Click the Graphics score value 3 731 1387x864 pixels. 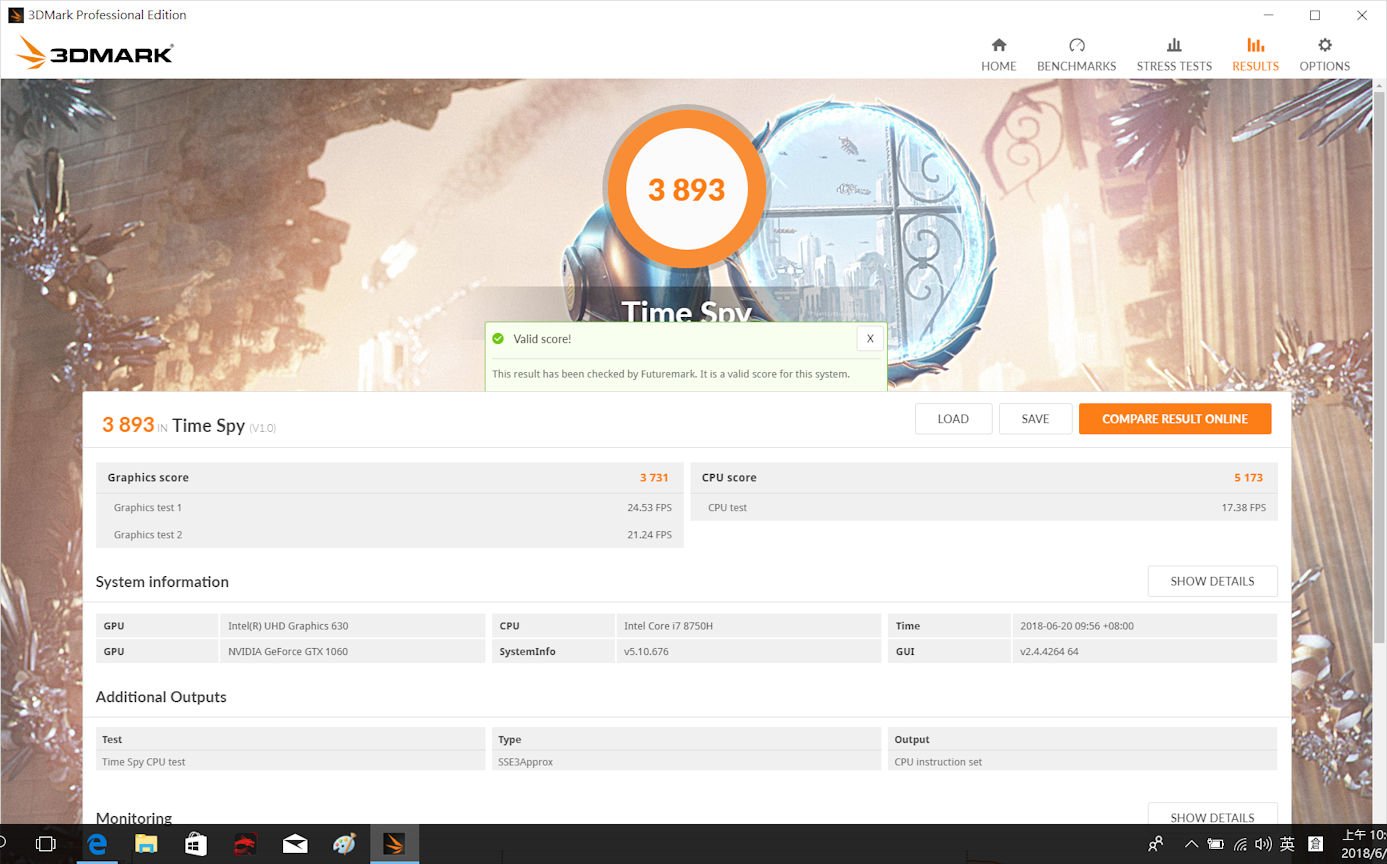point(654,478)
